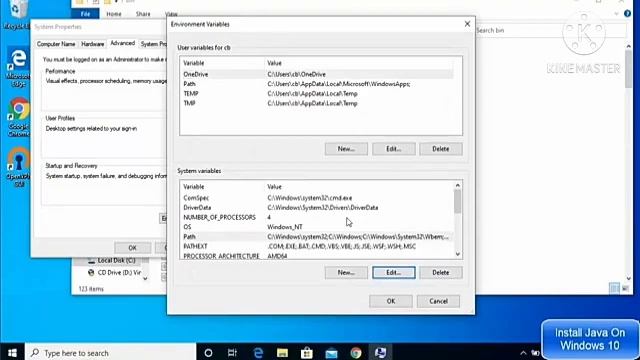Select the user Path variable row
The width and height of the screenshot is (640, 360).
tap(317, 84)
